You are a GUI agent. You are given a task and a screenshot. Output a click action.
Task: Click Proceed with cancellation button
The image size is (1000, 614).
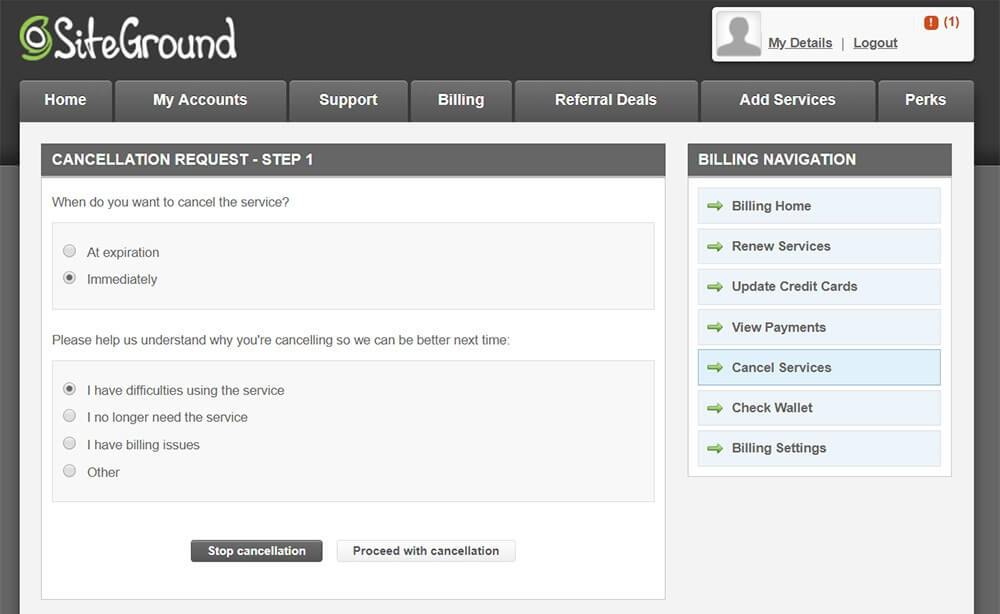pyautogui.click(x=426, y=551)
